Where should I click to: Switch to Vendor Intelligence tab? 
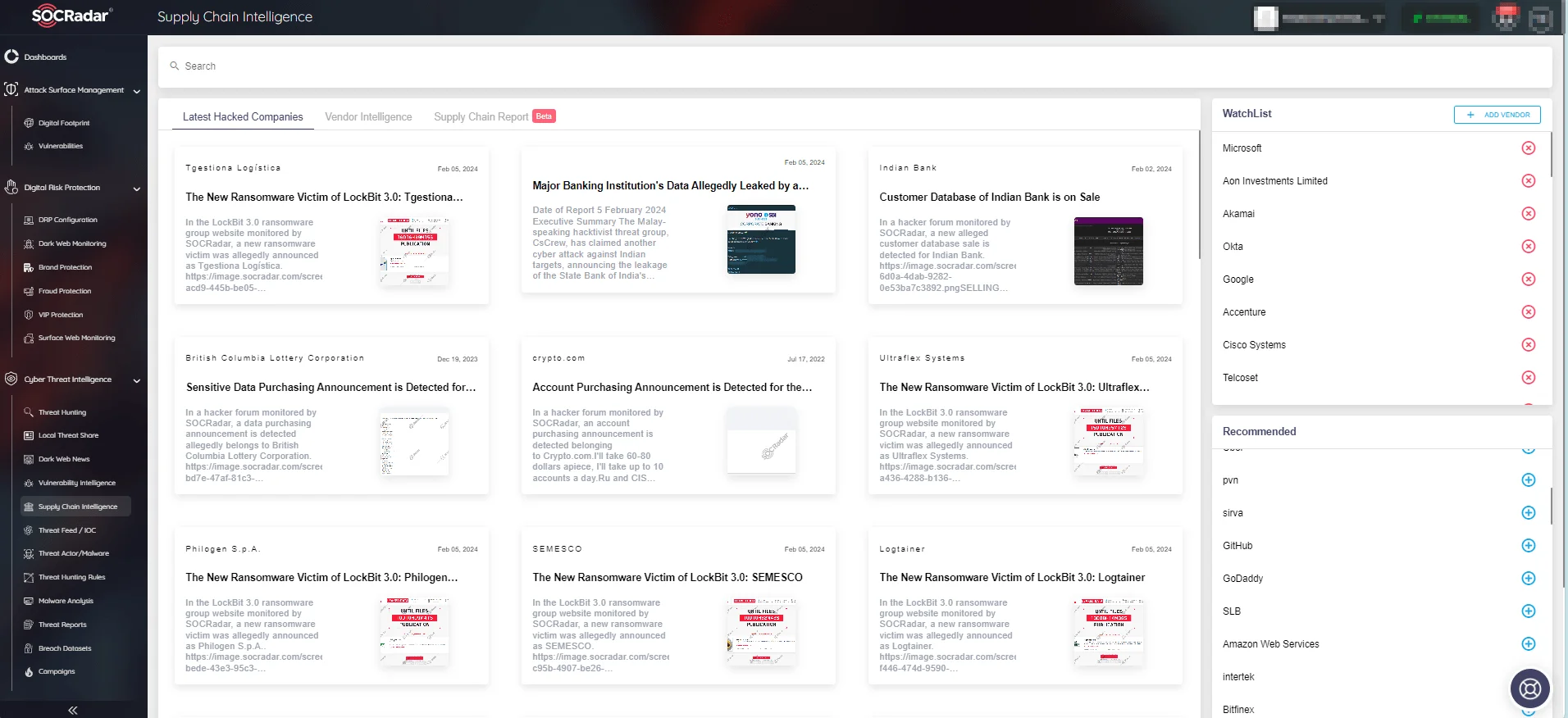pyautogui.click(x=368, y=117)
